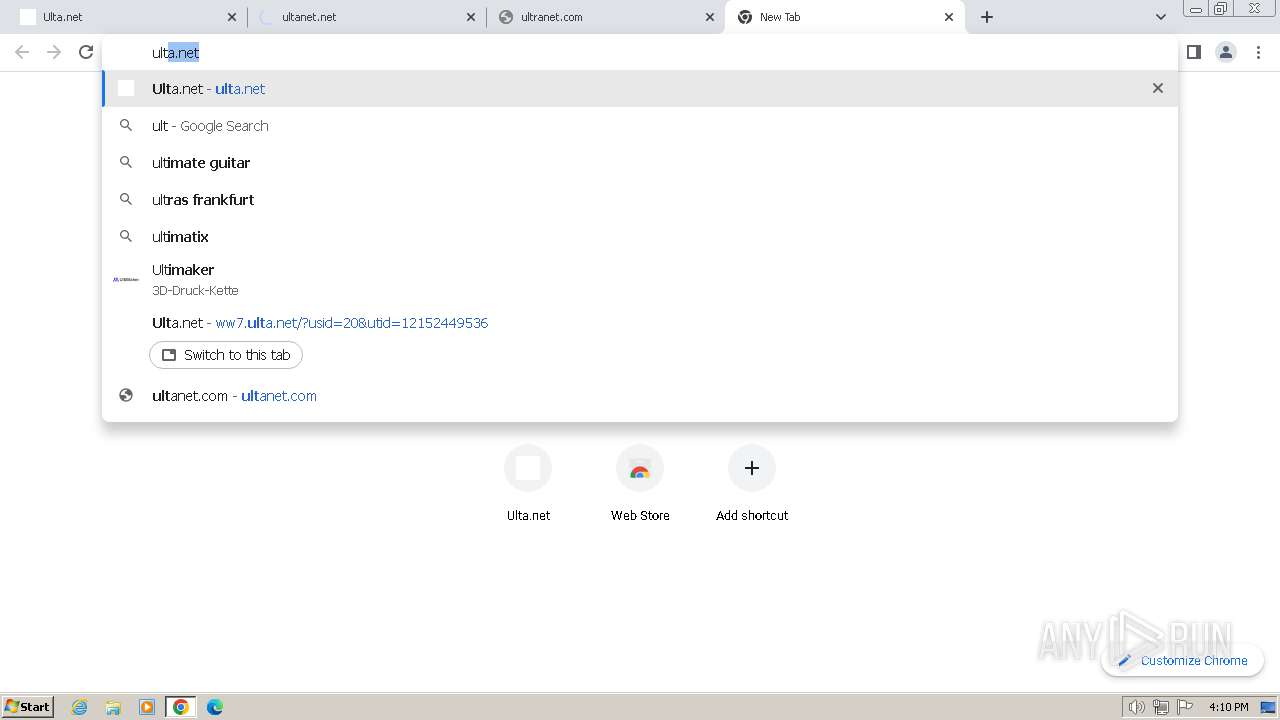This screenshot has height=720, width=1280.
Task: Close the ultanet.net tab
Action: 471,17
